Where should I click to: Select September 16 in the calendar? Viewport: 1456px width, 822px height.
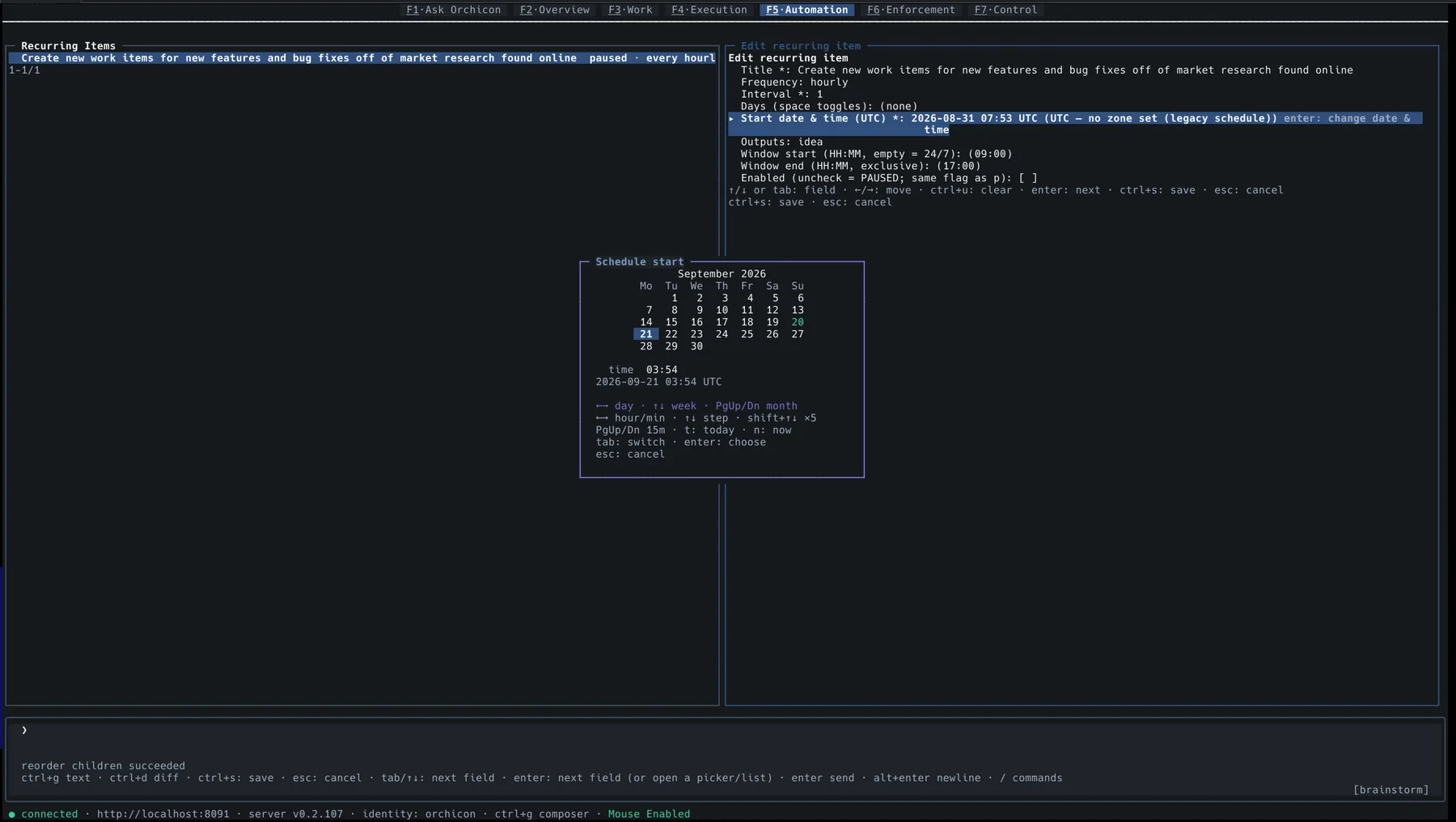click(696, 323)
